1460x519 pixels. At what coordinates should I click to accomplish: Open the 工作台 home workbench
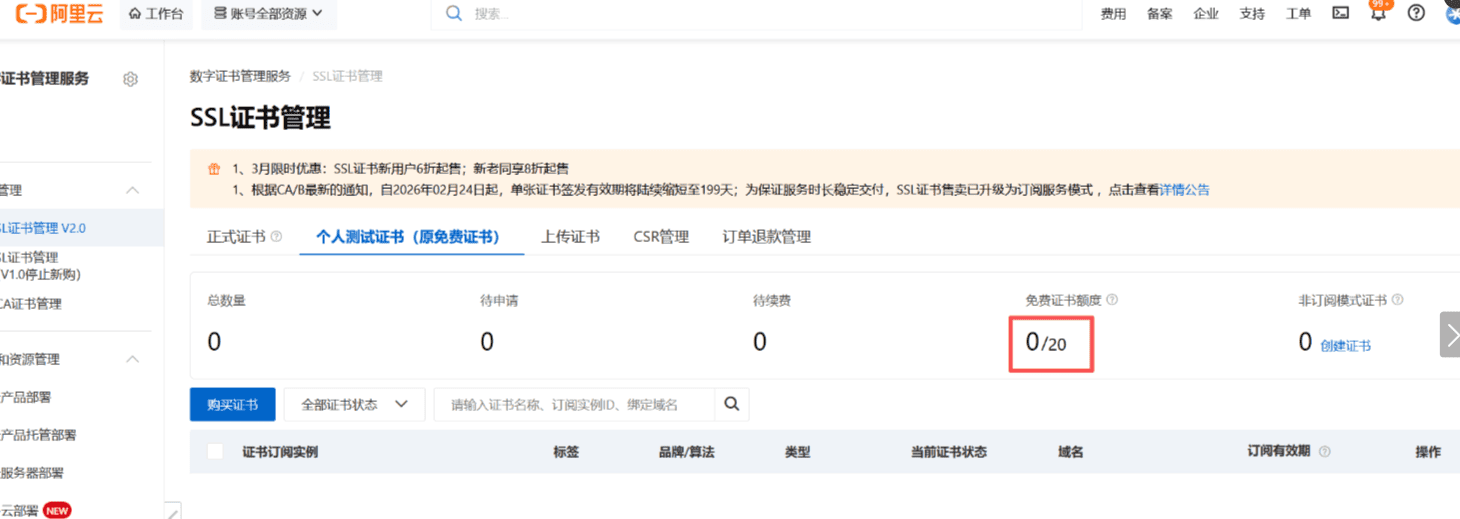click(x=156, y=14)
